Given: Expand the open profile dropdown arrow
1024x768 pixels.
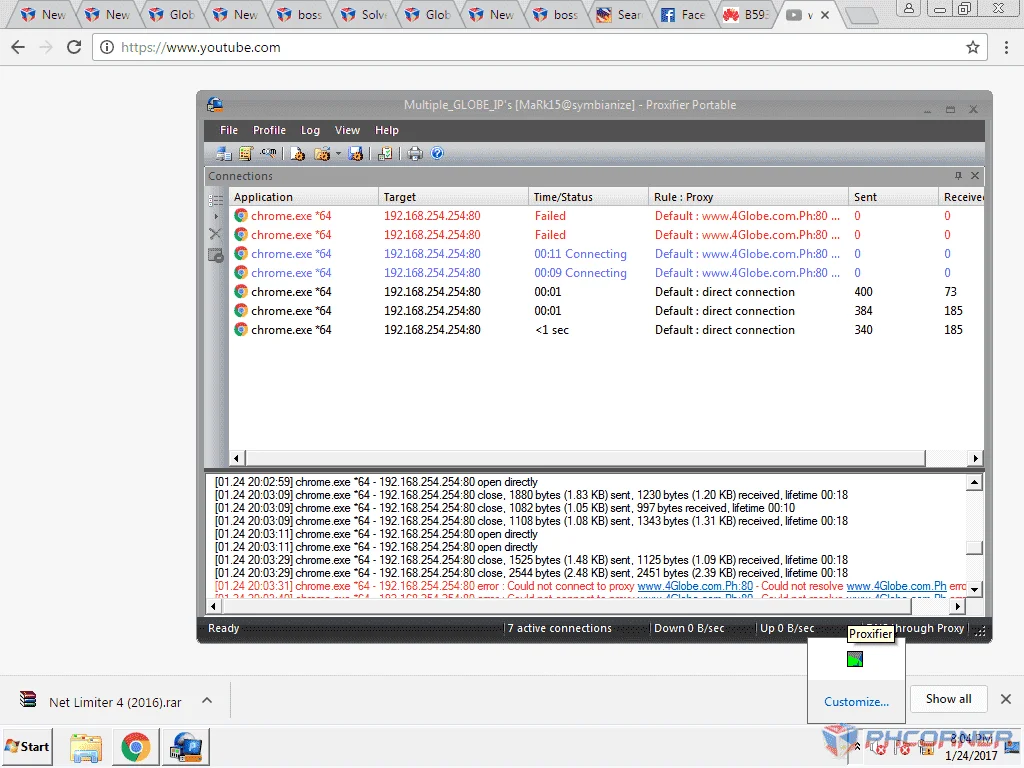Looking at the screenshot, I should 338,154.
